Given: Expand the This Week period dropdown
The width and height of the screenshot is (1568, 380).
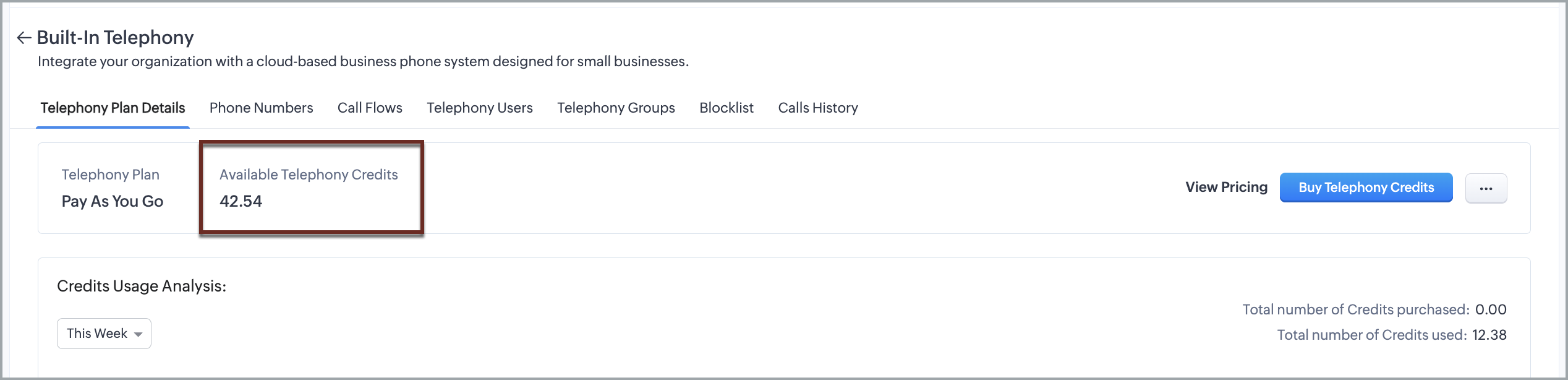Looking at the screenshot, I should (104, 334).
